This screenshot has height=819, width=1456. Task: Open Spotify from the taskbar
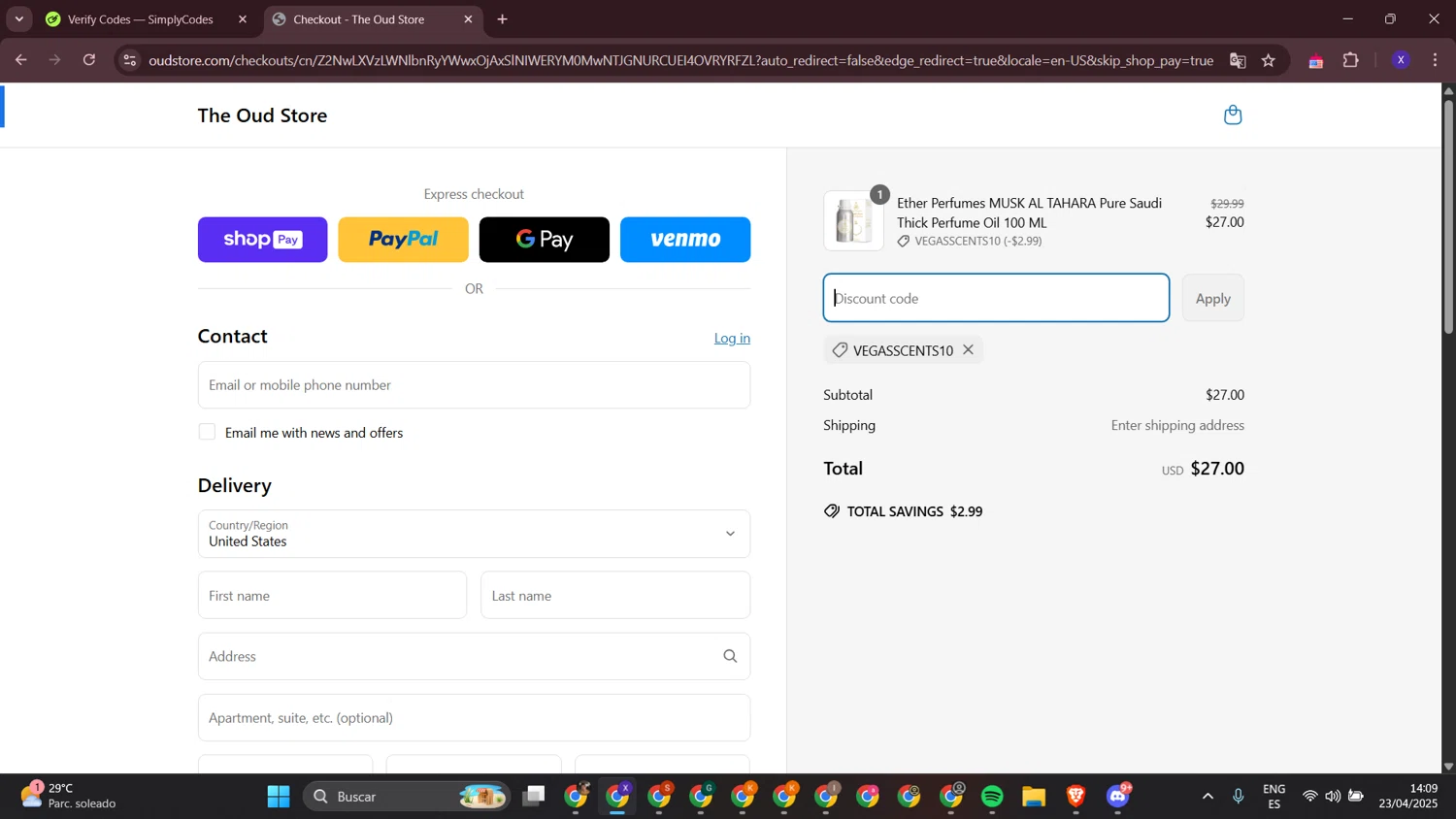point(992,797)
